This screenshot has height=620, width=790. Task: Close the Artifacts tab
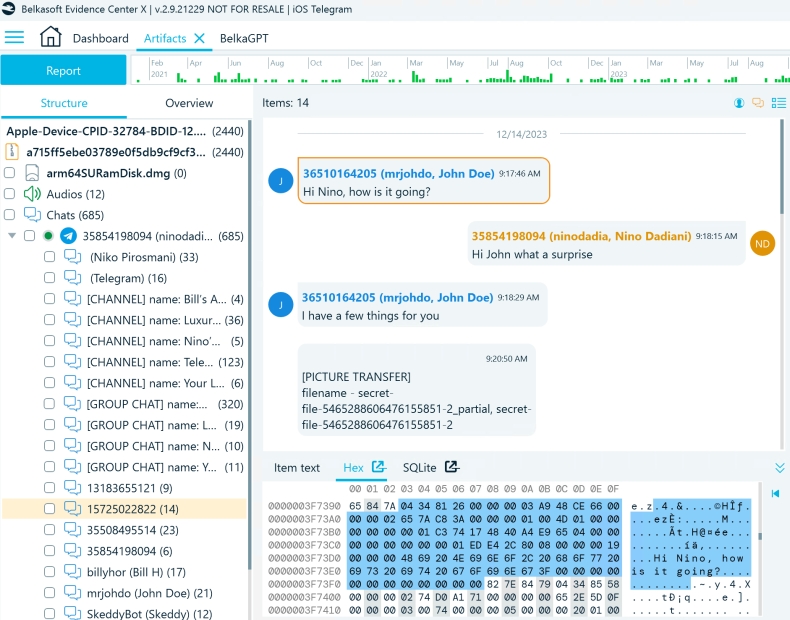point(199,38)
